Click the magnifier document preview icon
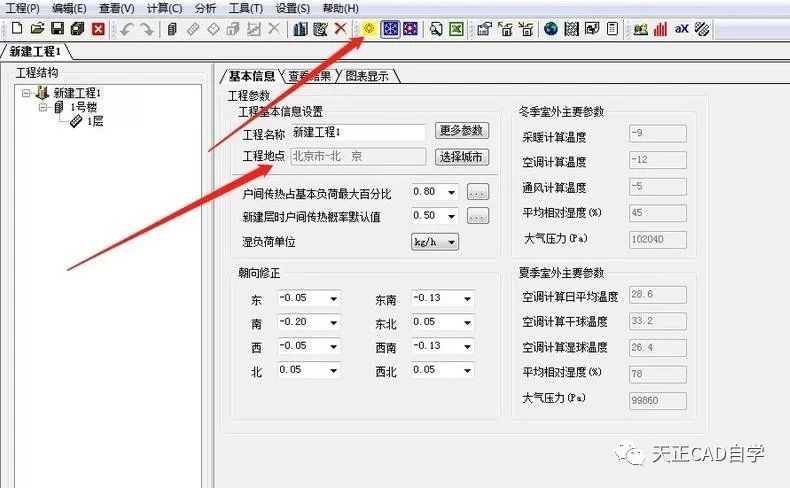This screenshot has height=488, width=790. point(436,29)
